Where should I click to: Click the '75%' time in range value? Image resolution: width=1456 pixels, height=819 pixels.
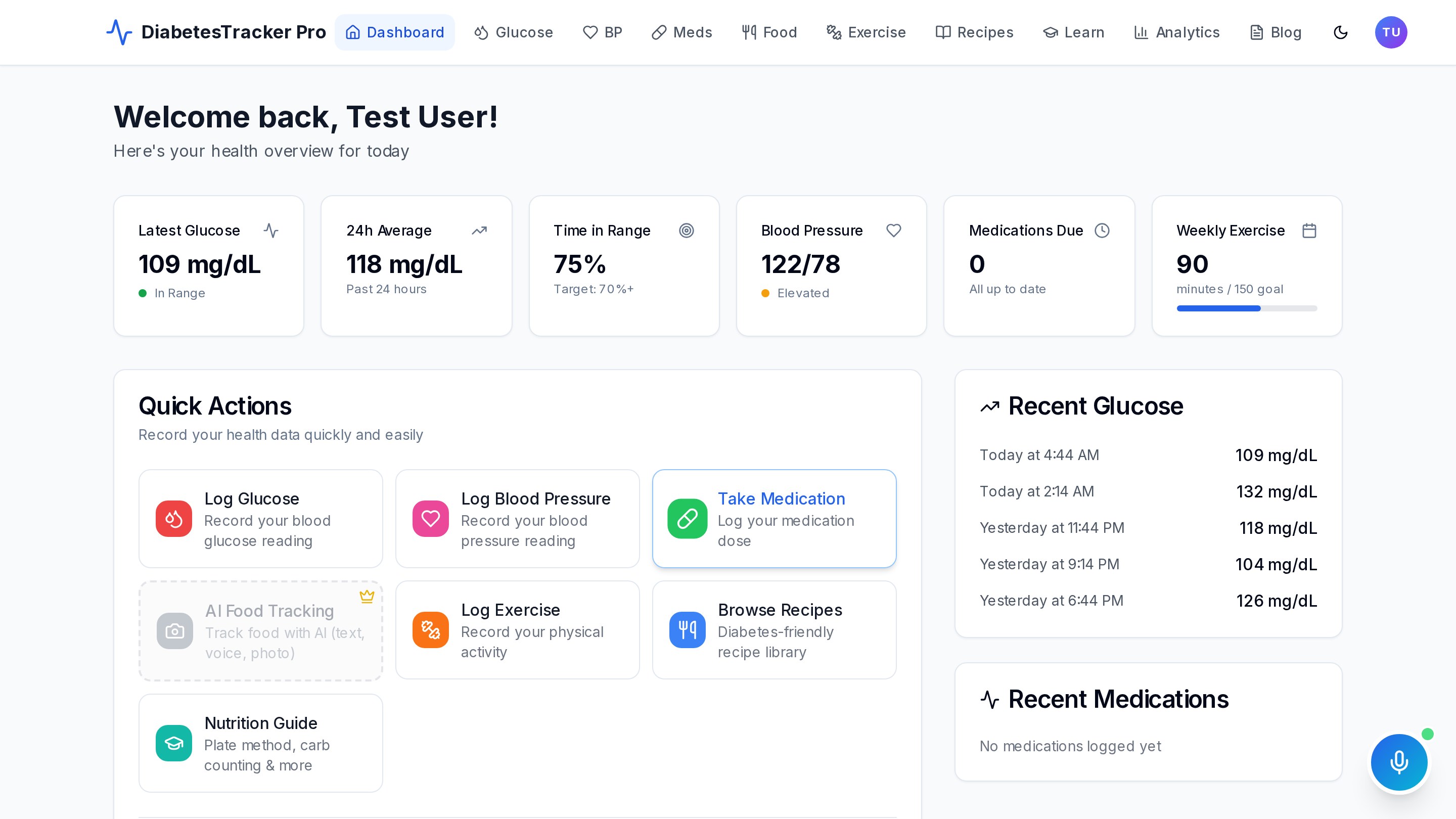pyautogui.click(x=579, y=264)
